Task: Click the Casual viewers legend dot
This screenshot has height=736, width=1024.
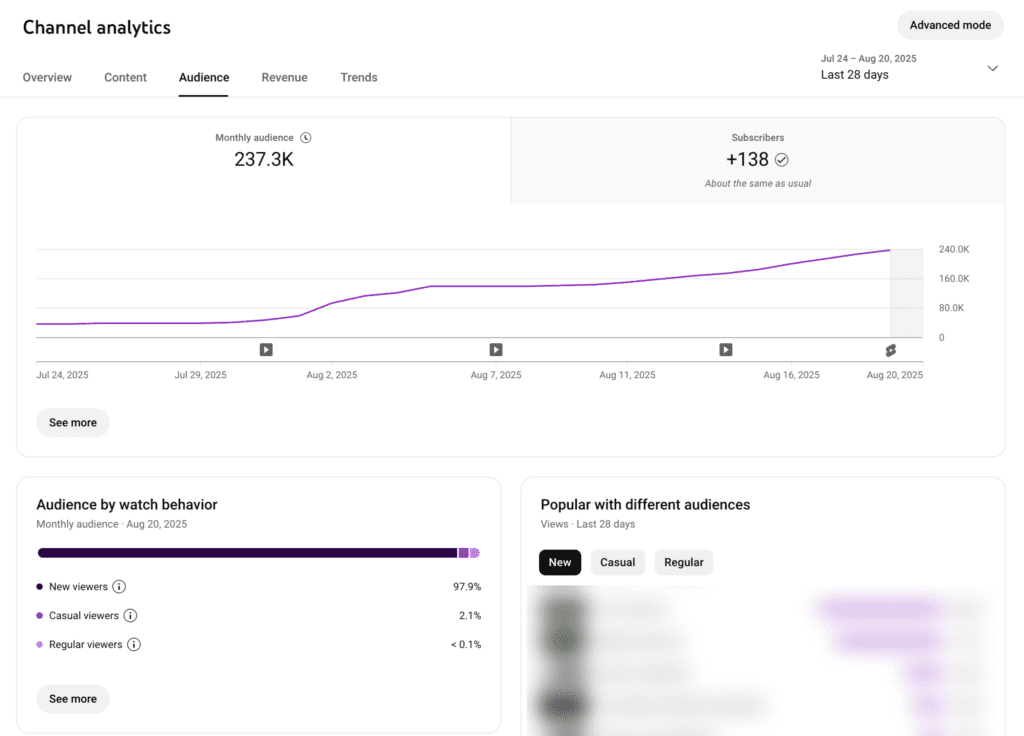Action: [x=39, y=615]
